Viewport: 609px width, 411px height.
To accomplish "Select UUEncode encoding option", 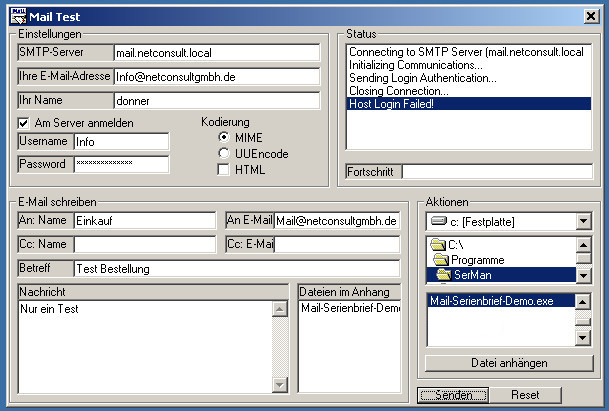I will (224, 153).
